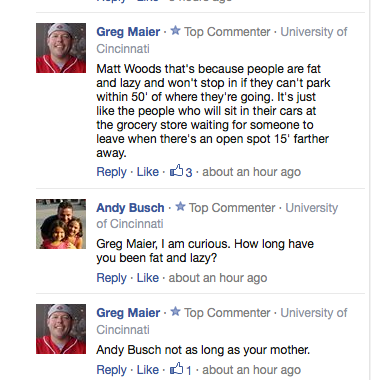Click the thumbs-up icon with 3 likes
The height and width of the screenshot is (380, 371).
[177, 171]
